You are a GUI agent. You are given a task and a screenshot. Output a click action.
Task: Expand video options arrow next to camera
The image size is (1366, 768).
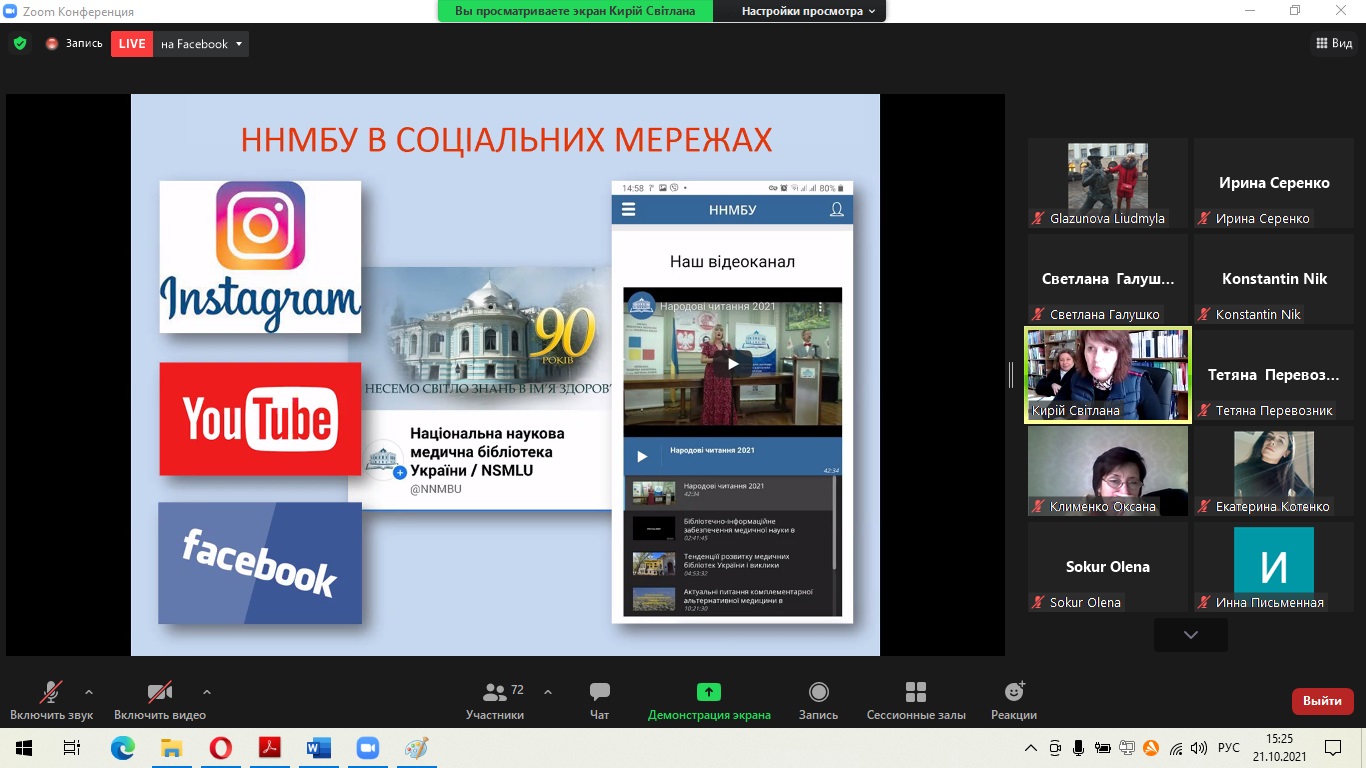[x=207, y=692]
